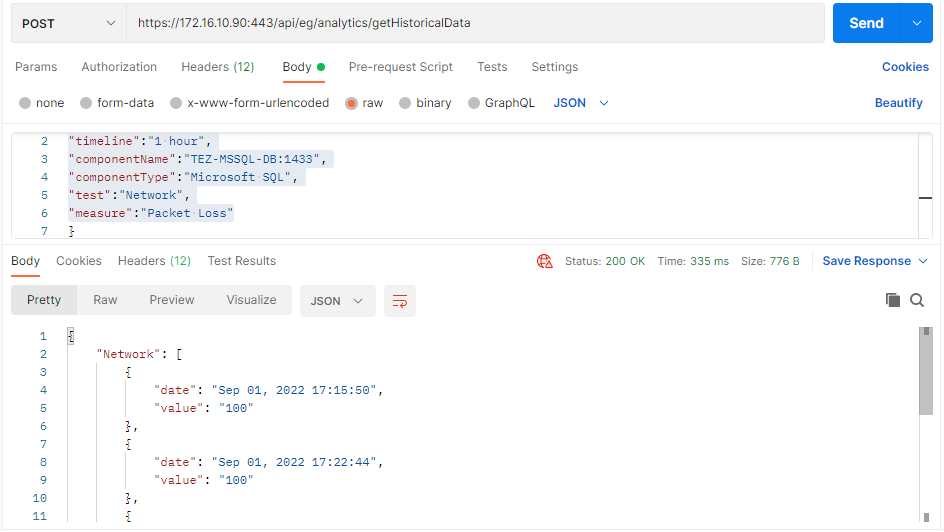Click the "measure":"Packet Loss" line
This screenshot has width=944, height=532.
(x=151, y=213)
